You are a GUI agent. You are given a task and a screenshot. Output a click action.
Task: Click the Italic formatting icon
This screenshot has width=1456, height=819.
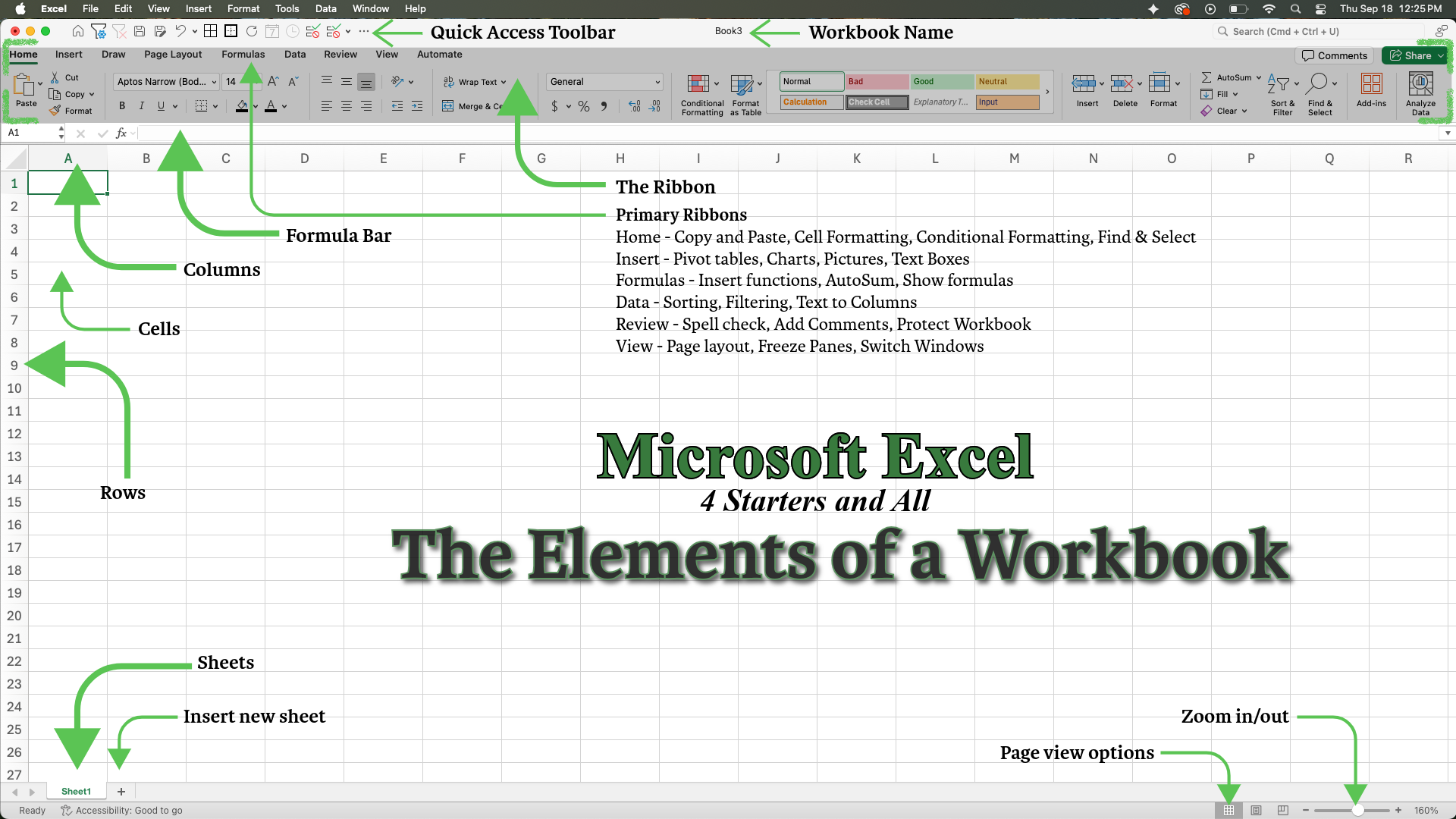[141, 106]
